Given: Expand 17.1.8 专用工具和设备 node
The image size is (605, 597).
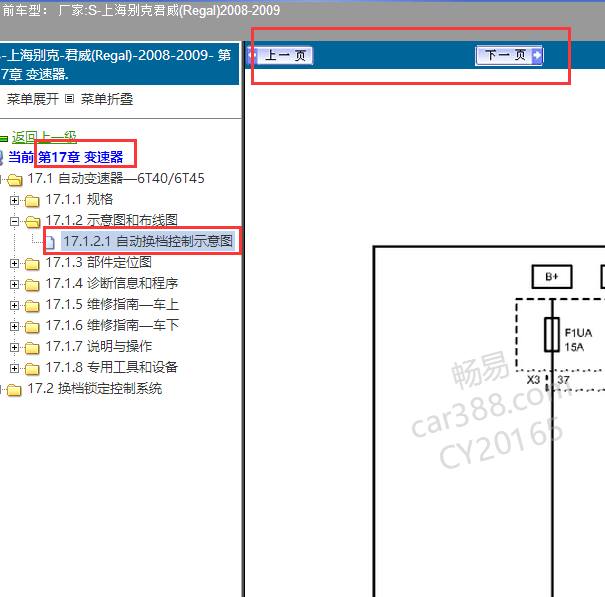Looking at the screenshot, I should click(x=14, y=368).
